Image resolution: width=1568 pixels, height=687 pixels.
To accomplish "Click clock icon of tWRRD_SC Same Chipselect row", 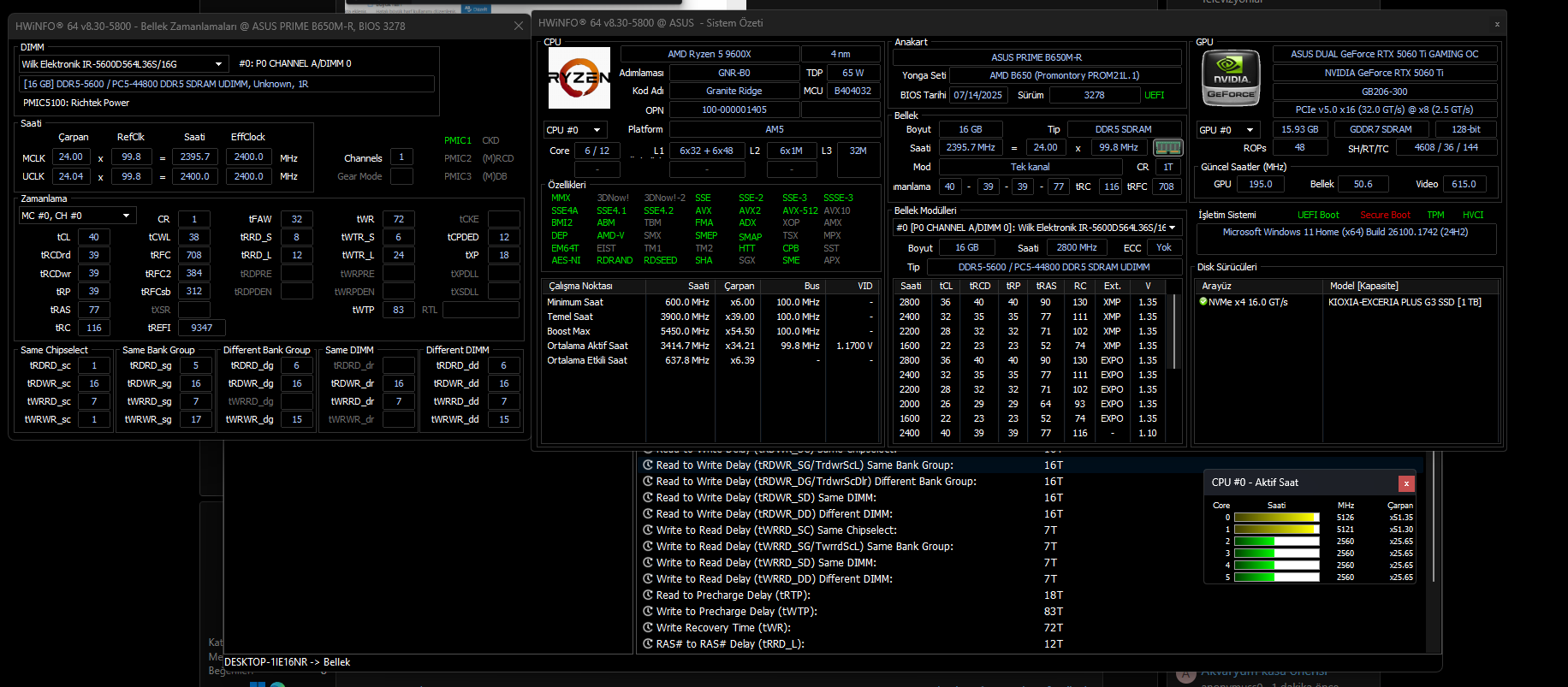I will coord(648,530).
